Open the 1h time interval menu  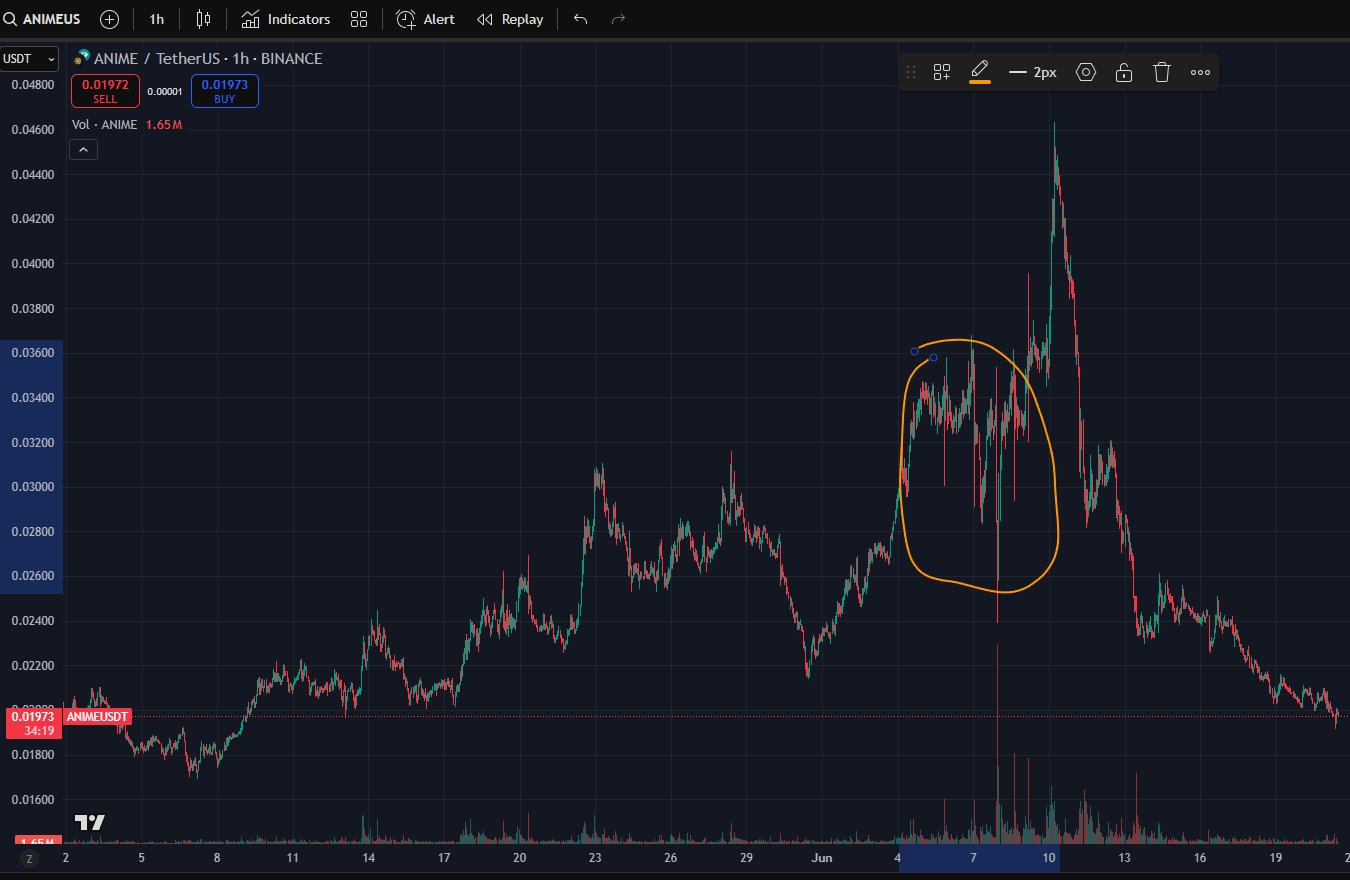(157, 19)
